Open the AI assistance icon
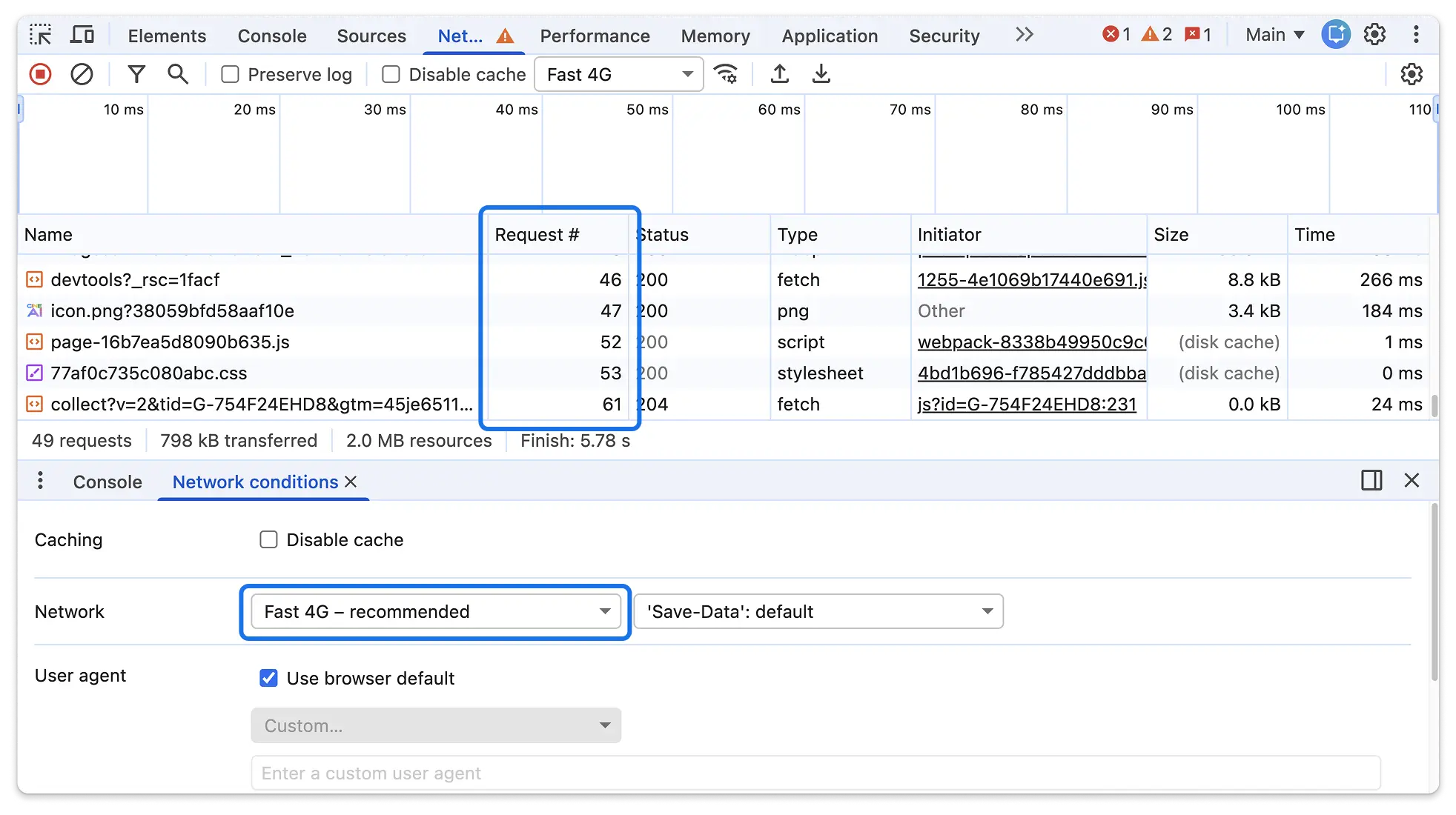This screenshot has height=815, width=1456. (1336, 35)
